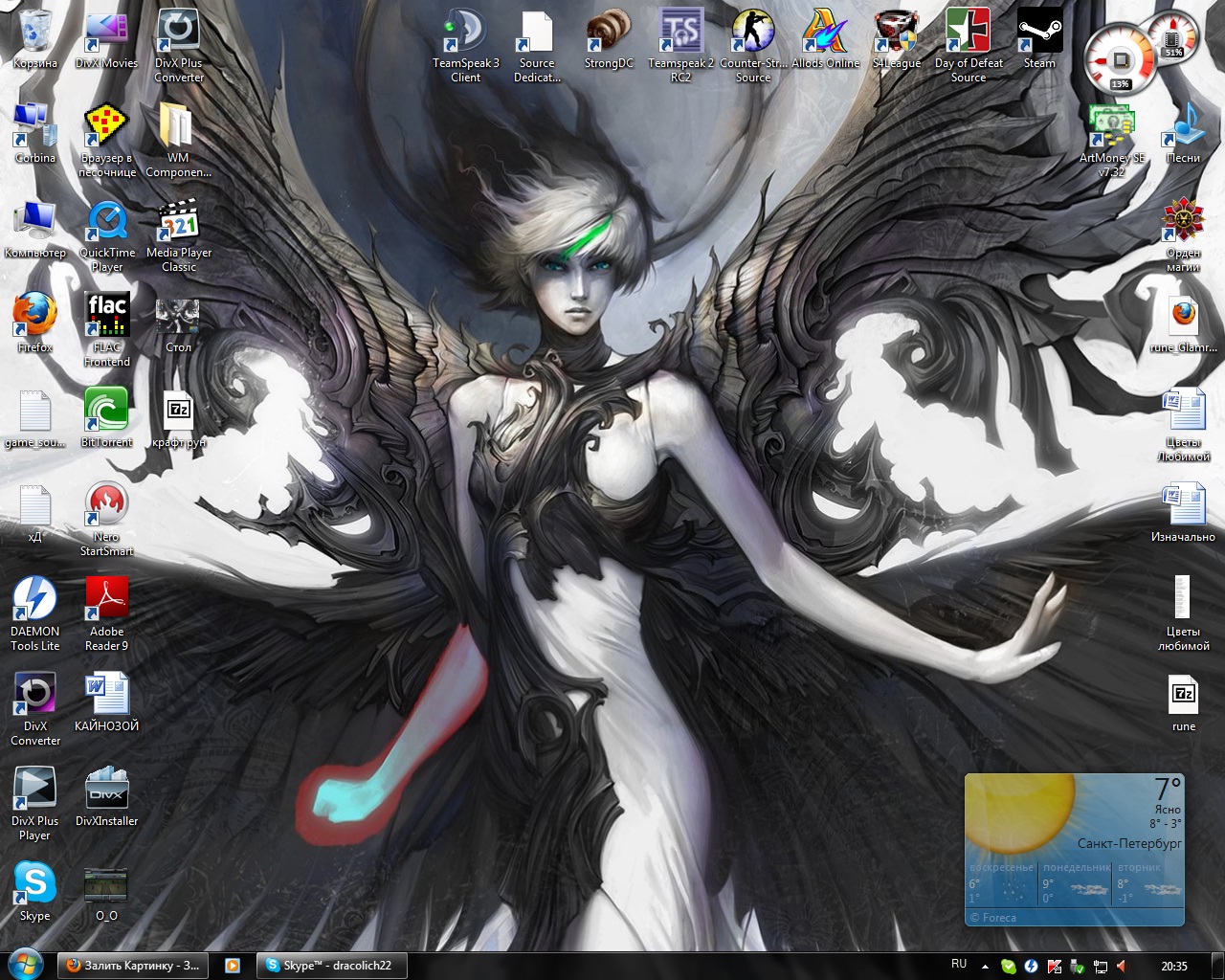Image resolution: width=1225 pixels, height=980 pixels.
Task: Click the Skype status tray icon
Action: click(1008, 967)
